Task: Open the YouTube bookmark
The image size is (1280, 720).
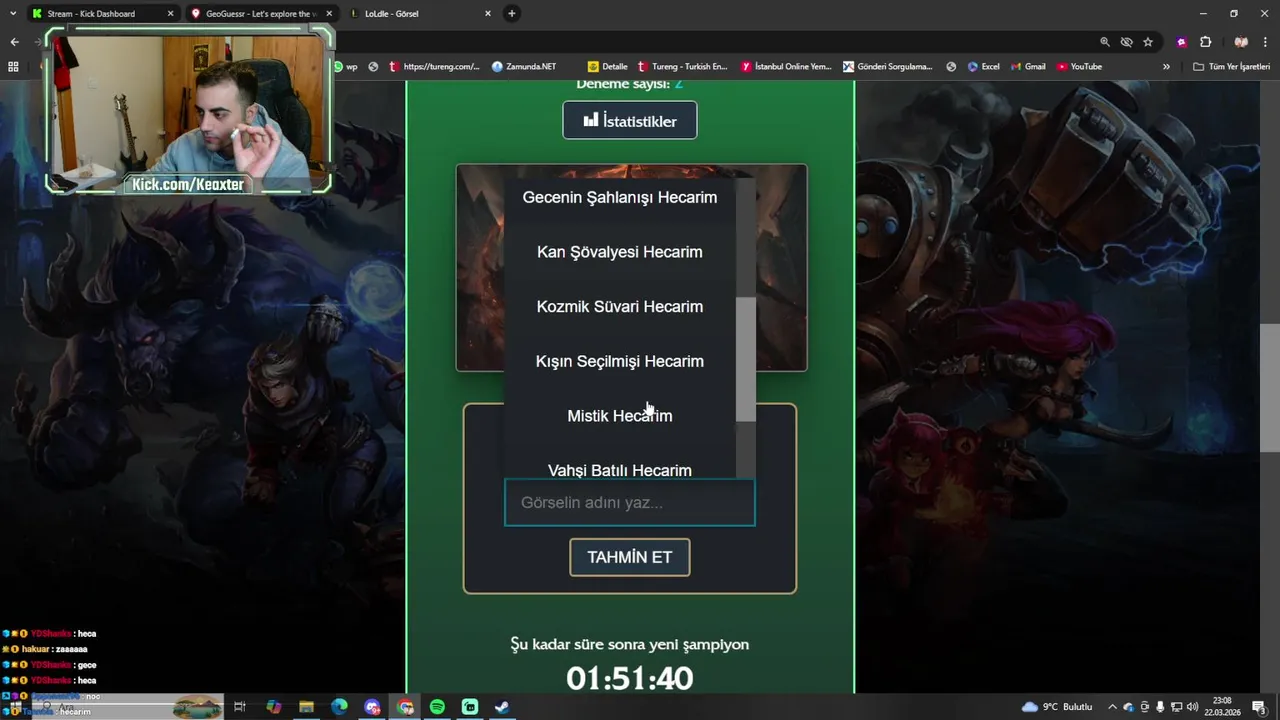Action: [1079, 67]
